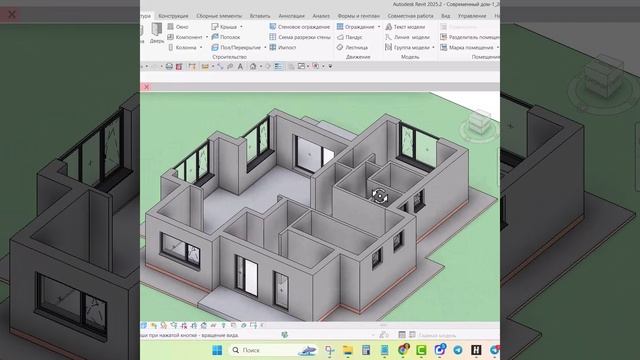
Task: Expand the Компонент dropdown arrow
Action: click(207, 37)
